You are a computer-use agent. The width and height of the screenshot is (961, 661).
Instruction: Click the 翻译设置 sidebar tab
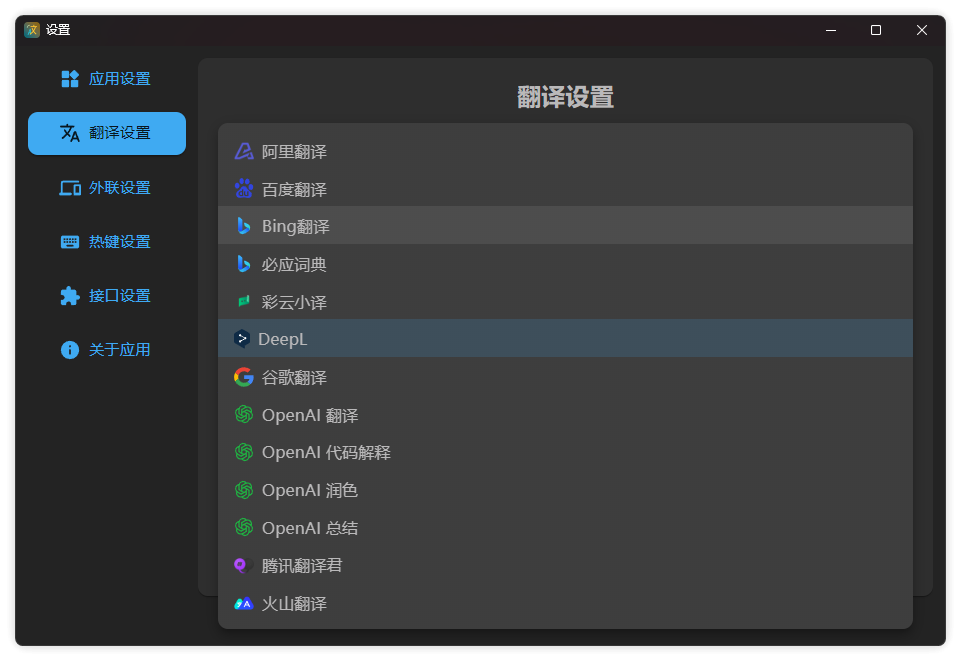(x=107, y=133)
